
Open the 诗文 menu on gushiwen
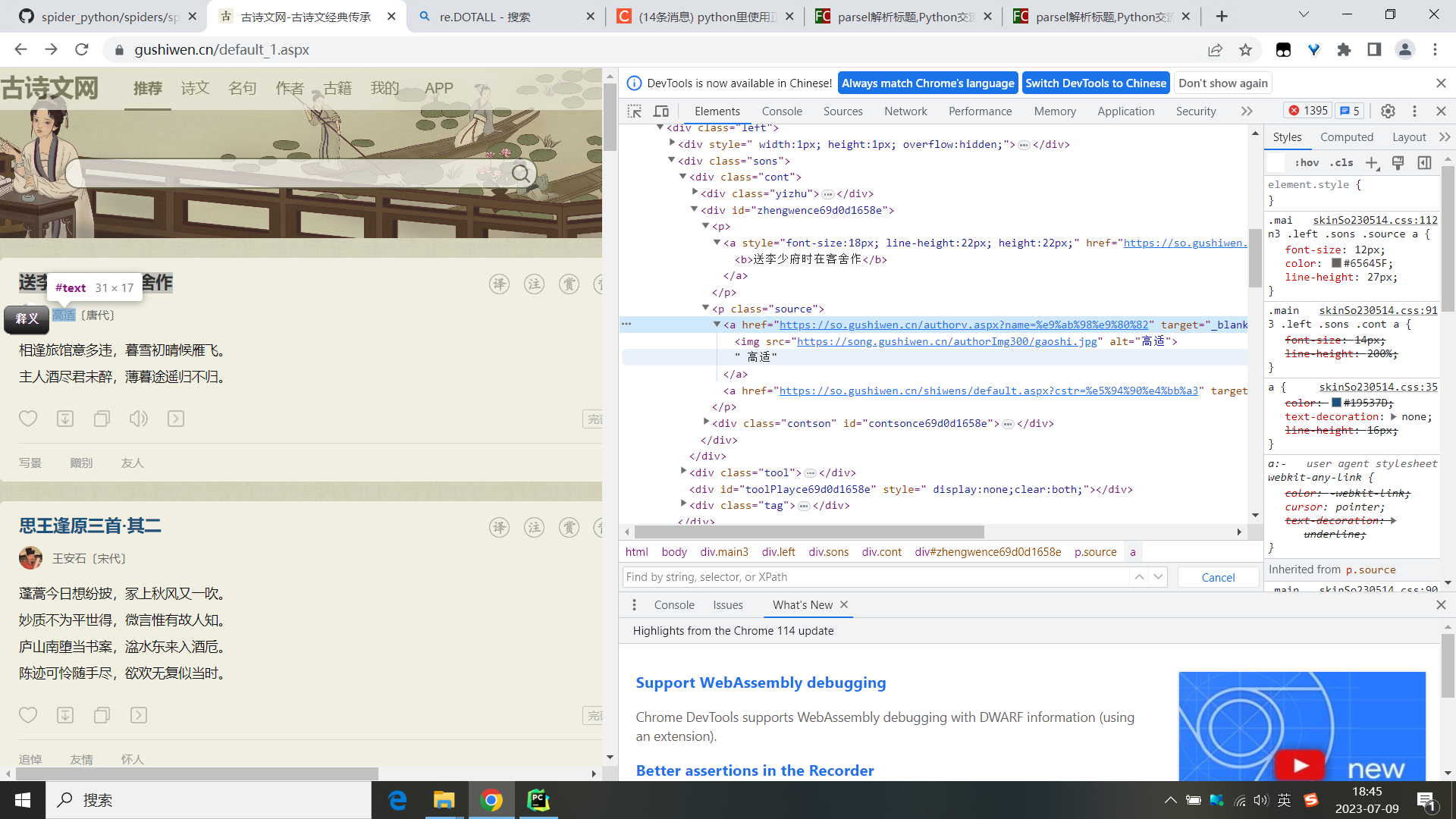pos(195,89)
